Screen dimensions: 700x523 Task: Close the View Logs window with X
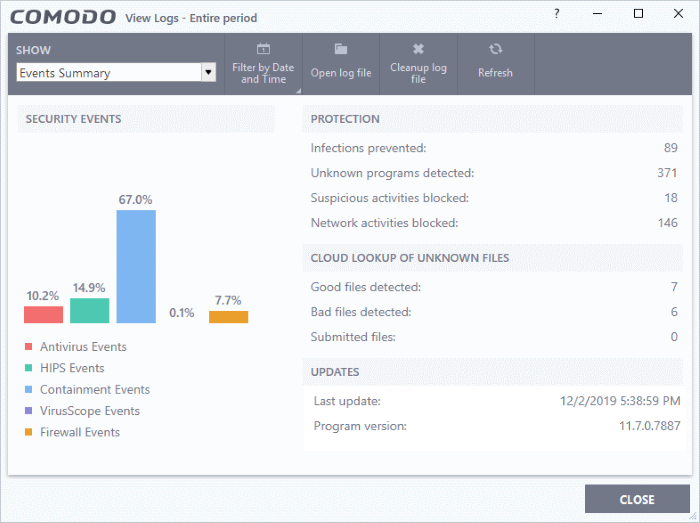679,14
